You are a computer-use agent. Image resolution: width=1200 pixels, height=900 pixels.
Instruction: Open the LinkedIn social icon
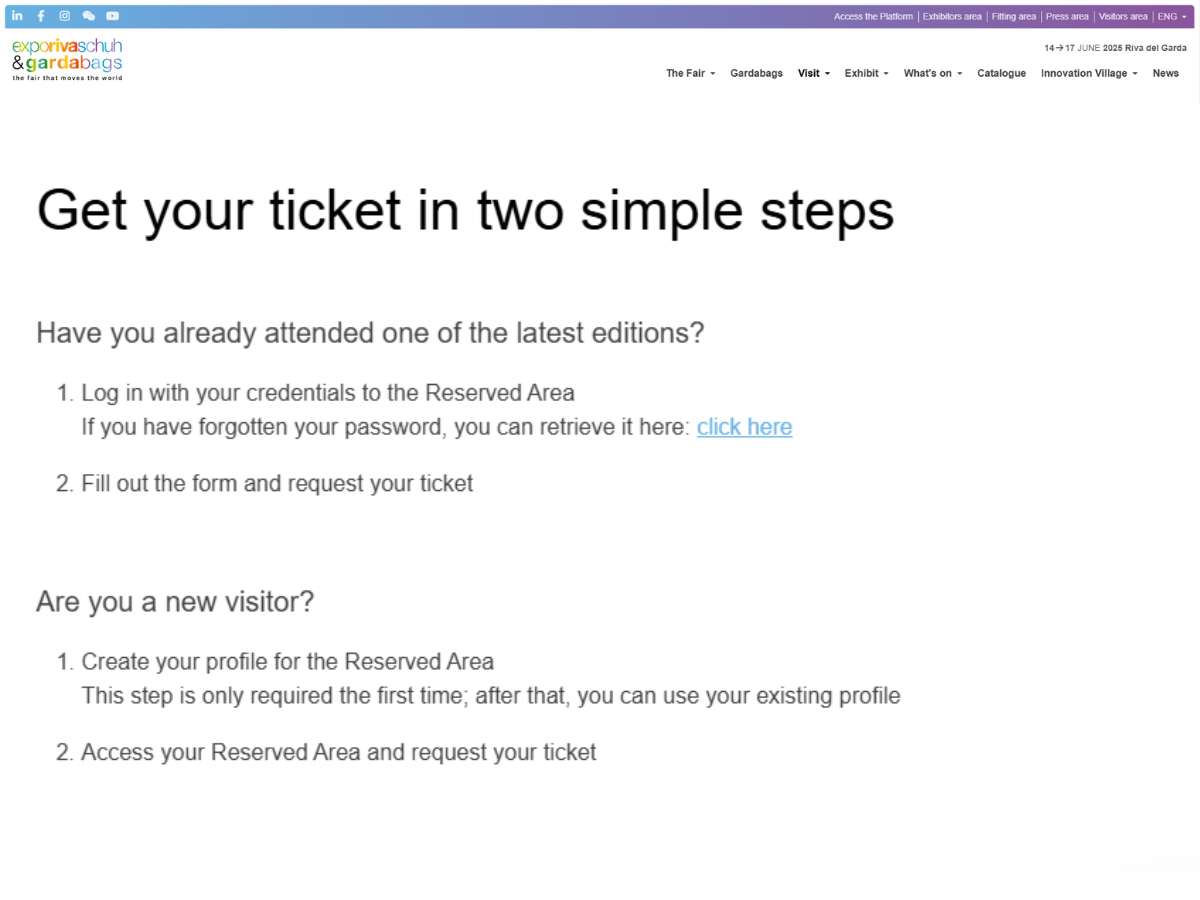click(x=17, y=16)
